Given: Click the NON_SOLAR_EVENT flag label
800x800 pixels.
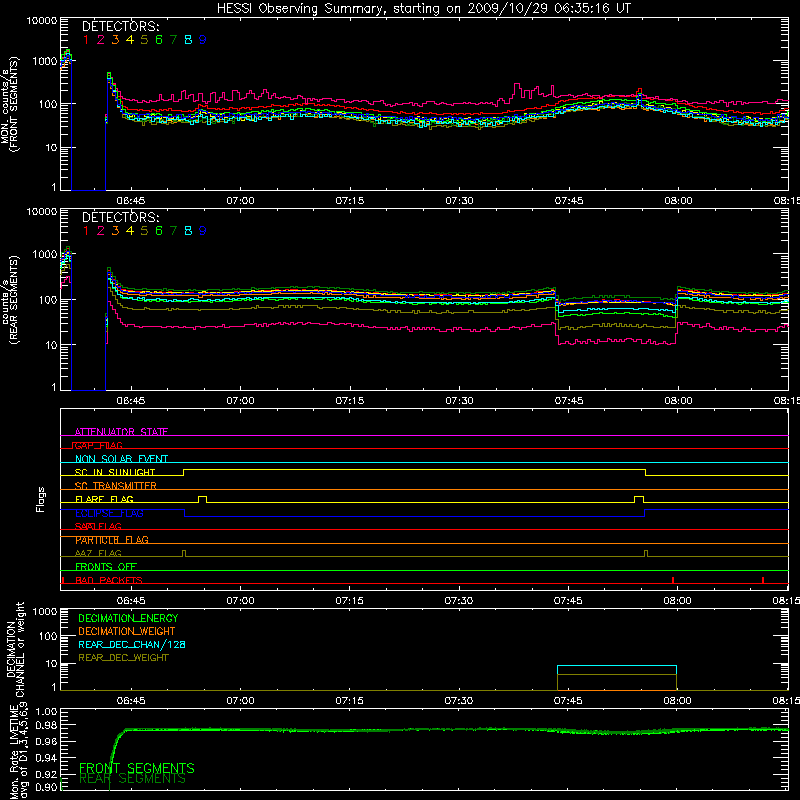Looking at the screenshot, I should pyautogui.click(x=121, y=459).
